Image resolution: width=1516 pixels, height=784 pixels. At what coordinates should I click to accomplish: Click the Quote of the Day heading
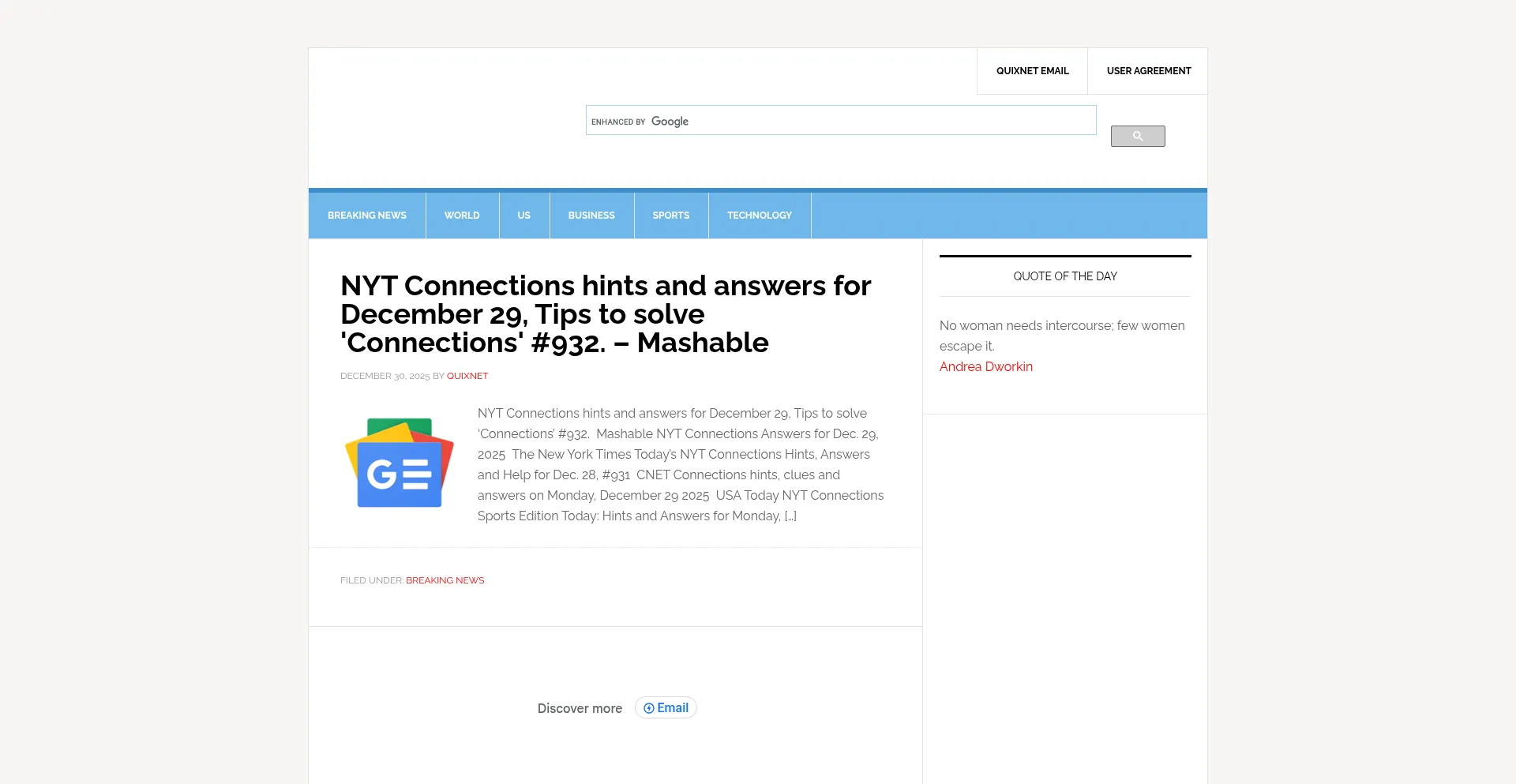click(1064, 276)
